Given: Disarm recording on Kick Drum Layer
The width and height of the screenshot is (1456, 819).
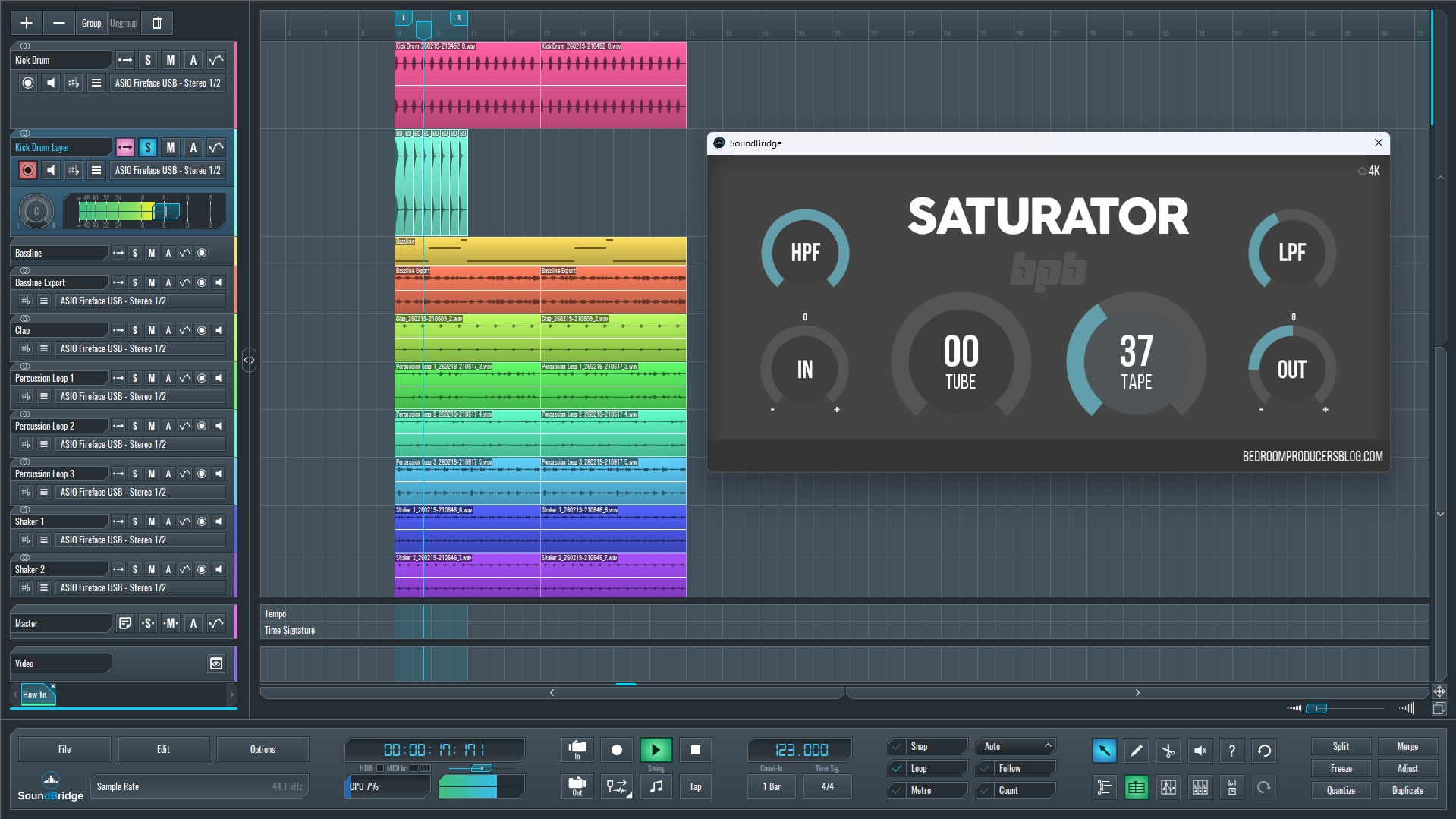Looking at the screenshot, I should pyautogui.click(x=28, y=171).
